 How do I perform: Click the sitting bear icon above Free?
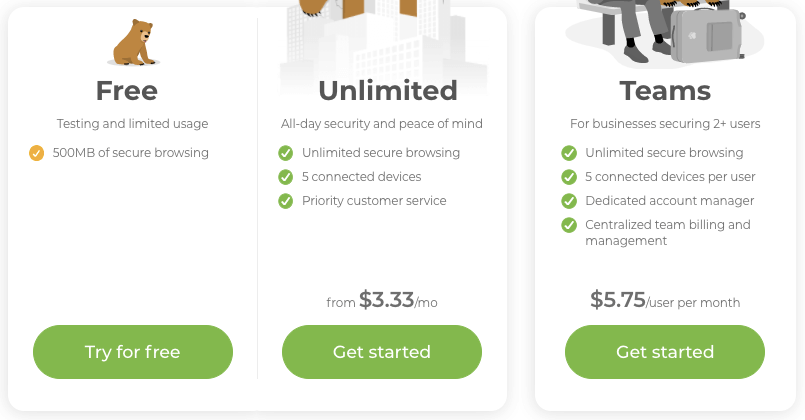click(x=133, y=43)
